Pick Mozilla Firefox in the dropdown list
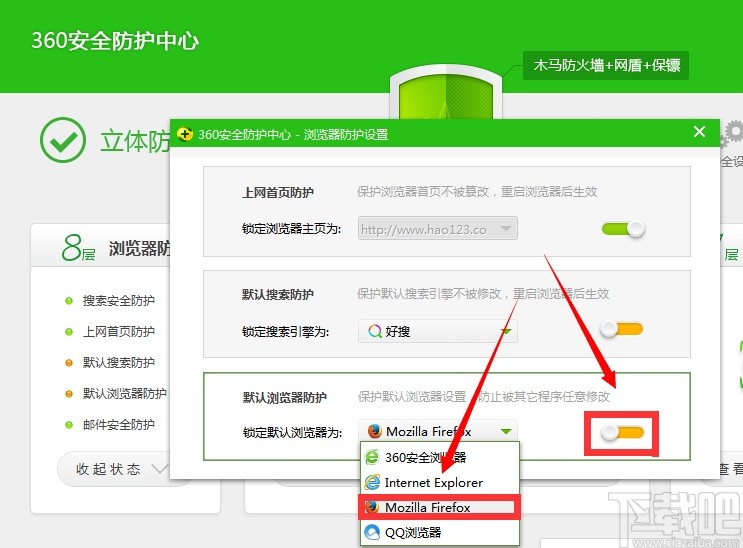743x548 pixels. point(440,507)
